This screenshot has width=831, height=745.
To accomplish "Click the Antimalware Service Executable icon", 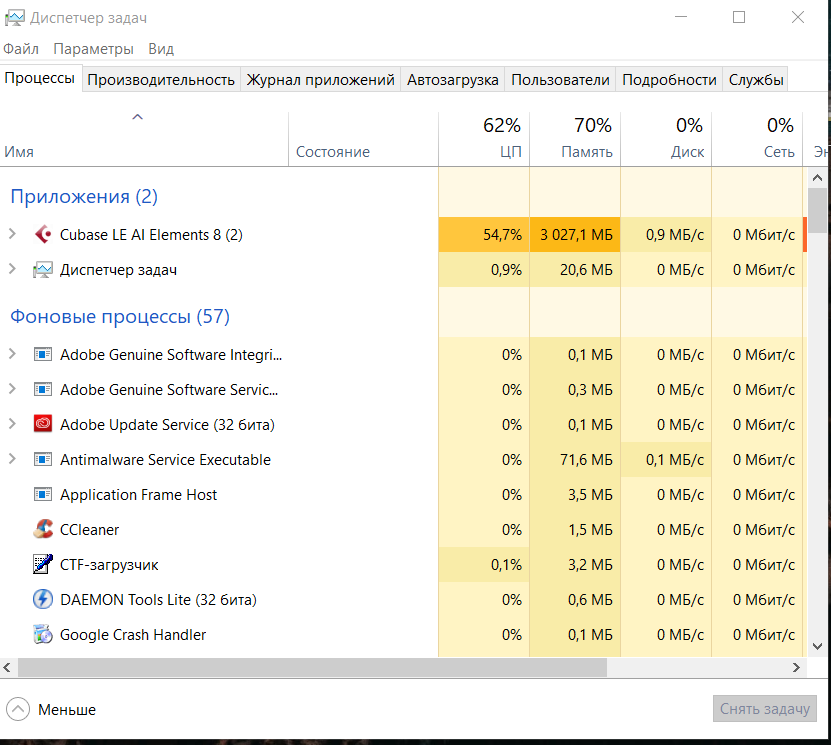I will tap(43, 459).
